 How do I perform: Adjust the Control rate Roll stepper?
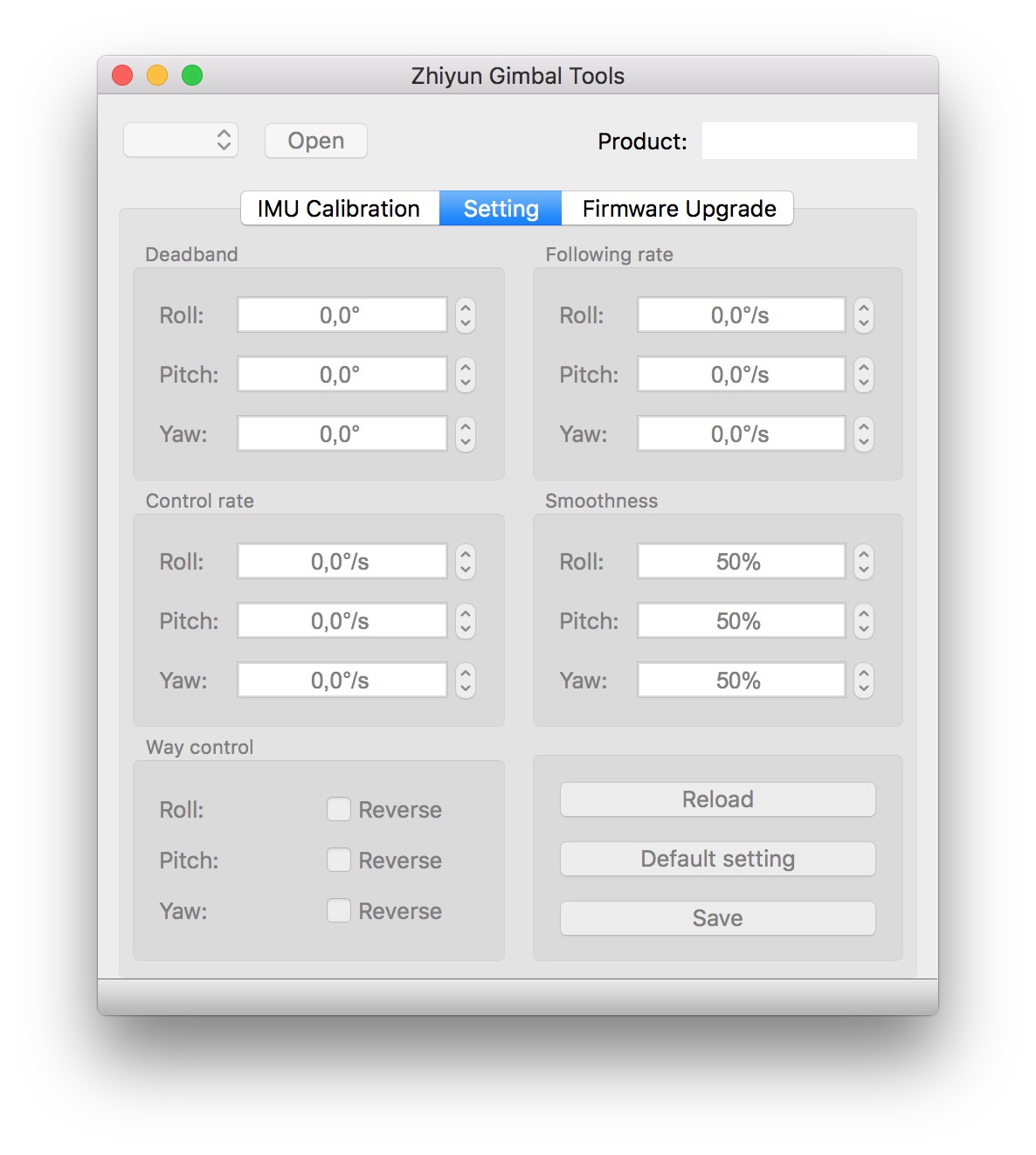click(466, 562)
